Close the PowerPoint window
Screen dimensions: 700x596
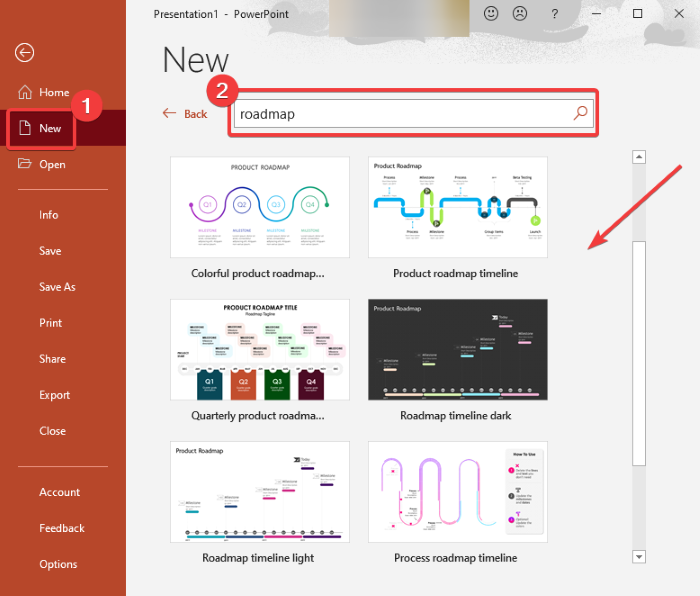pos(679,13)
